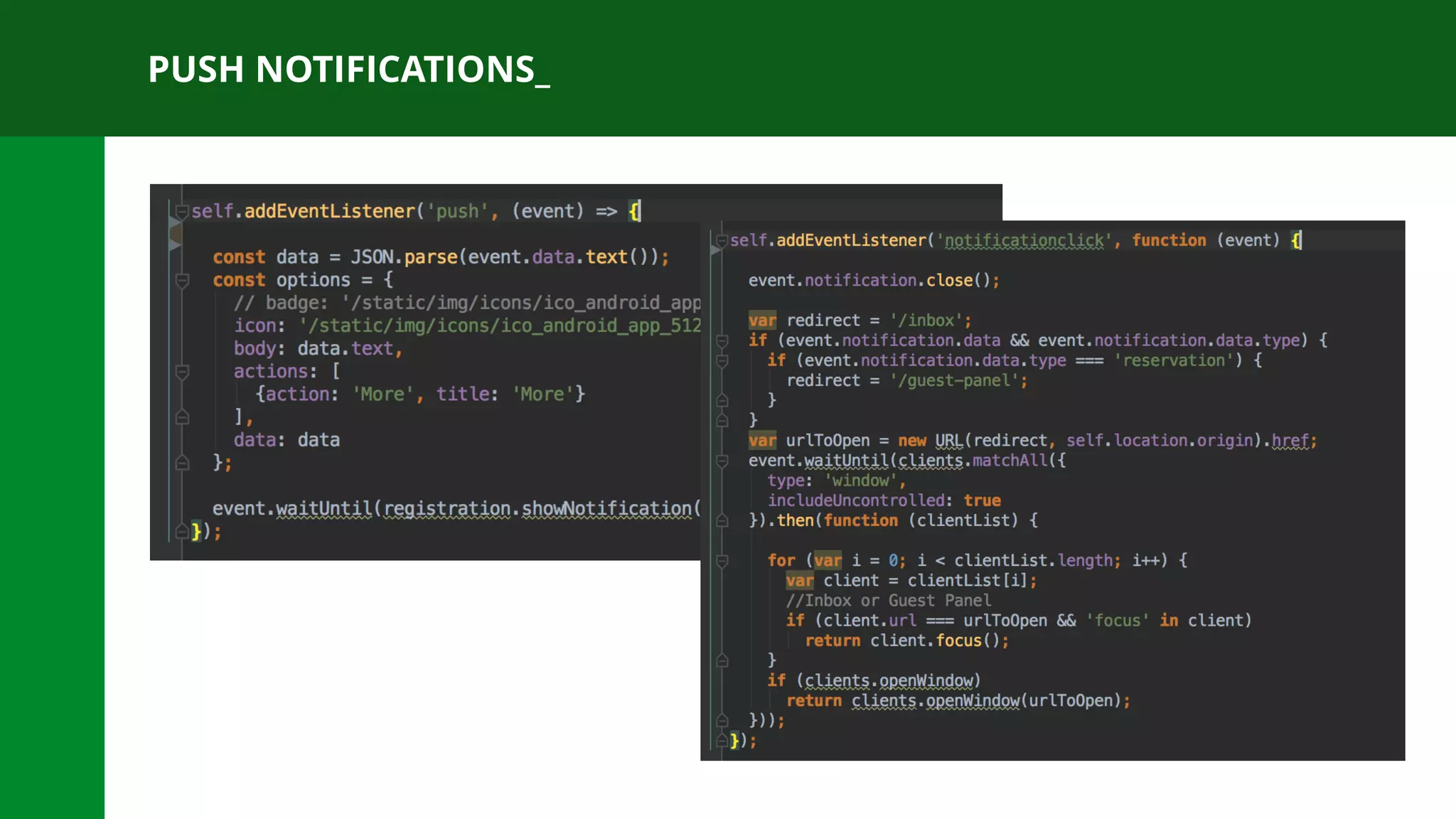This screenshot has width=1456, height=819.
Task: Click the 'data: data' line
Action: click(x=287, y=440)
